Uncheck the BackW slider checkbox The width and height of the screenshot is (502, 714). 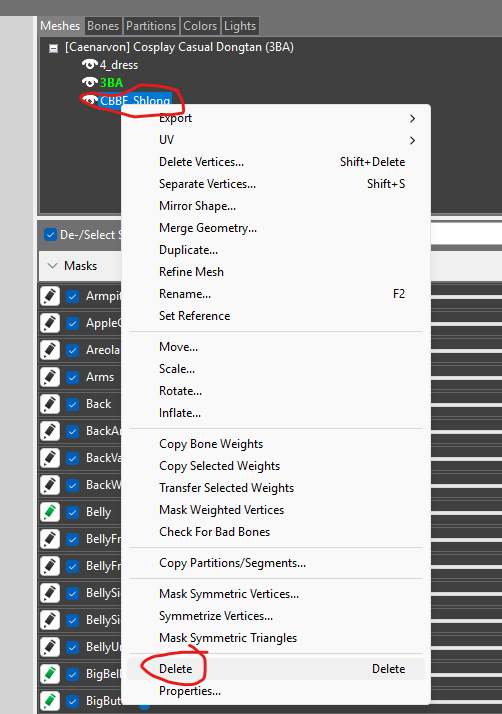72,485
